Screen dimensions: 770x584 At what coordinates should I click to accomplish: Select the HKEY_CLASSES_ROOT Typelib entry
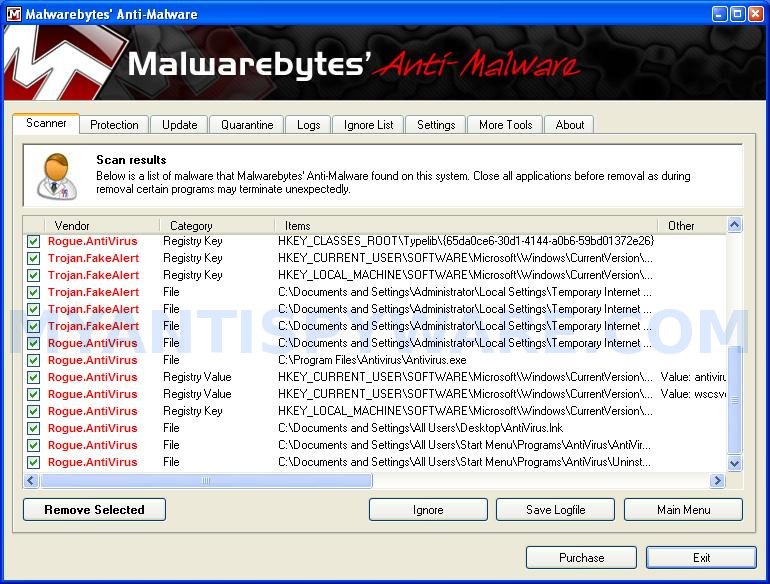click(466, 241)
